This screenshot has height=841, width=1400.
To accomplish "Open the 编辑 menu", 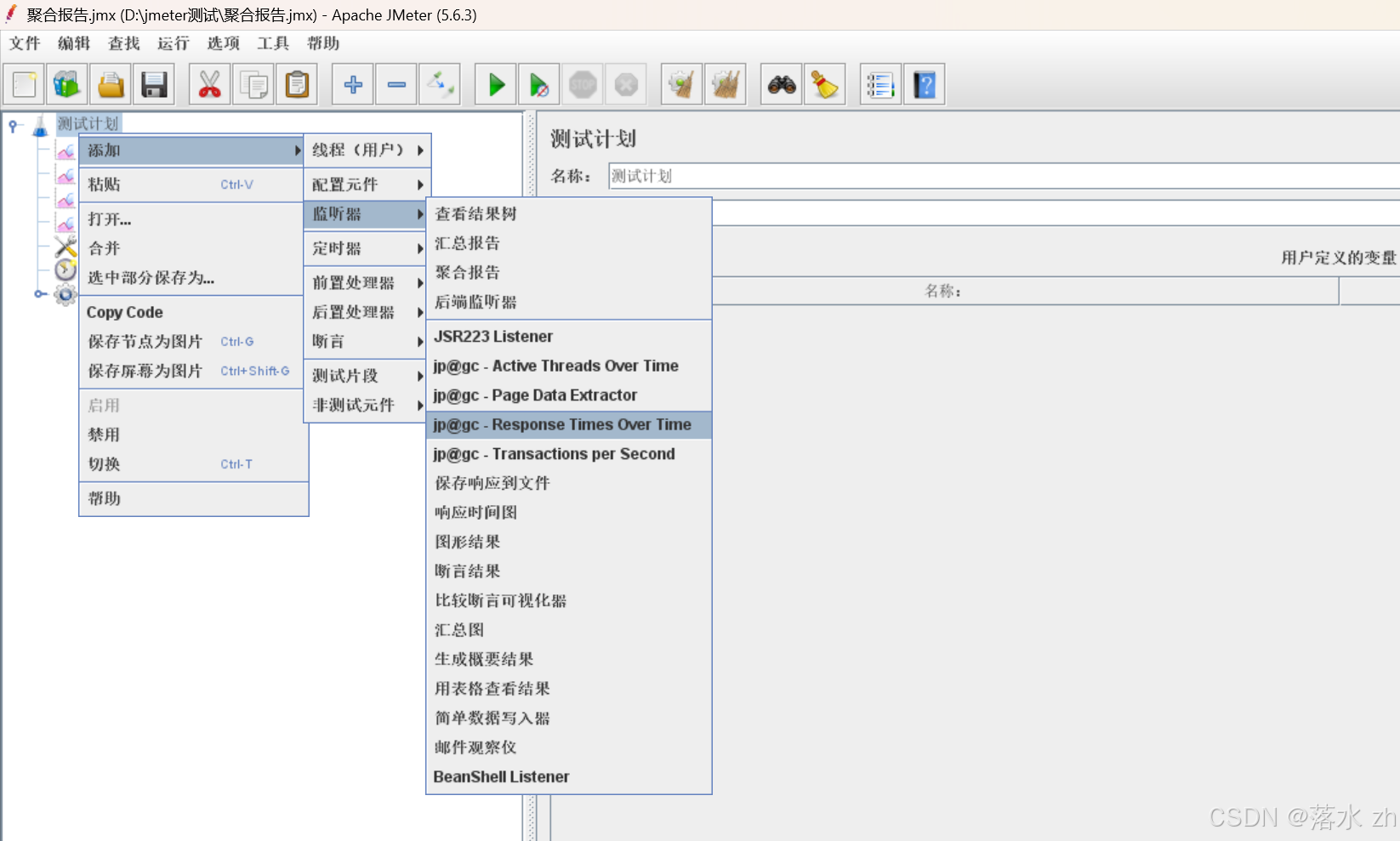I will [74, 43].
